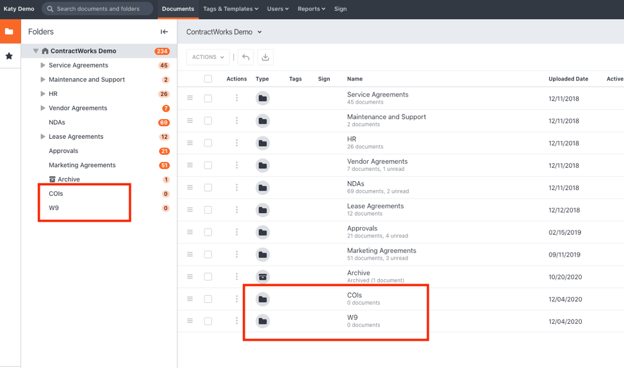Expand the HR tree node
The image size is (624, 368).
43,94
